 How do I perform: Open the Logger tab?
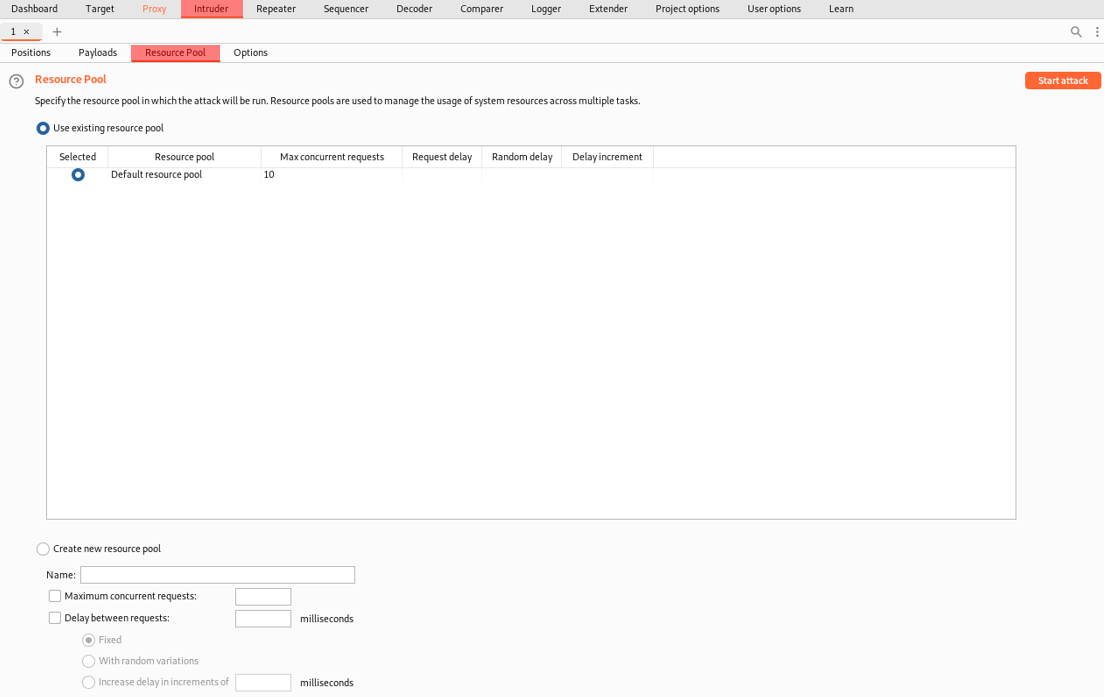tap(546, 9)
